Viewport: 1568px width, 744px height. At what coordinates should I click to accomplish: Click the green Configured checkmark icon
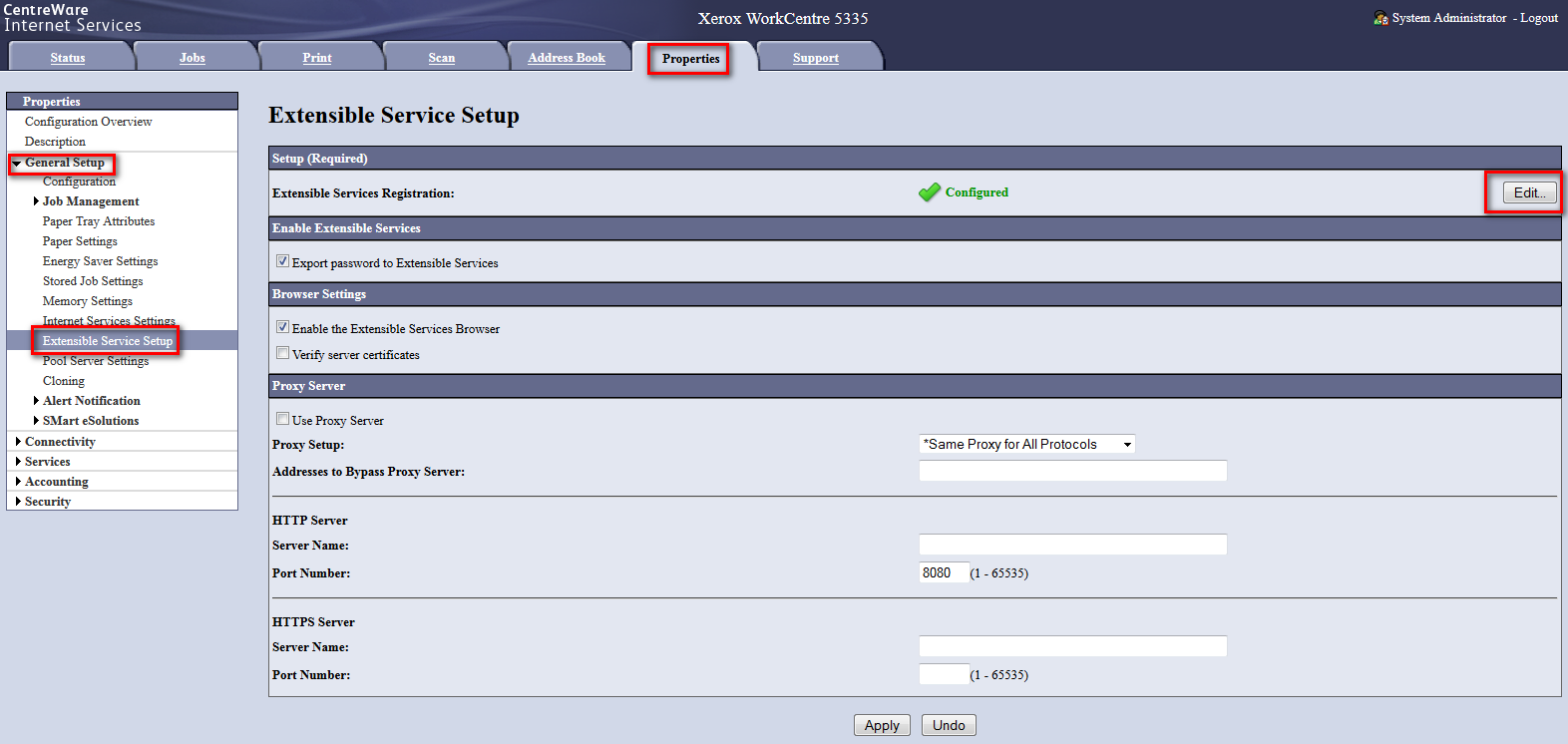click(929, 192)
